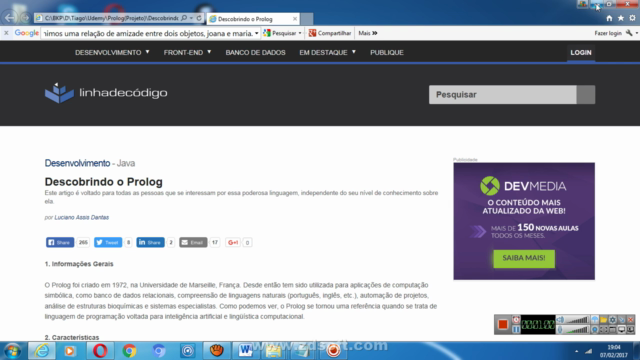Open Microsoft Word from the taskbar
The width and height of the screenshot is (640, 360).
245,351
